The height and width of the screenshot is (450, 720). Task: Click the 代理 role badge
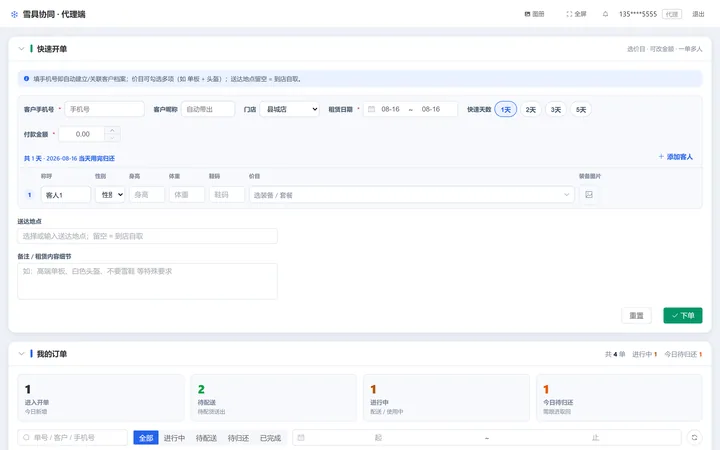[672, 14]
